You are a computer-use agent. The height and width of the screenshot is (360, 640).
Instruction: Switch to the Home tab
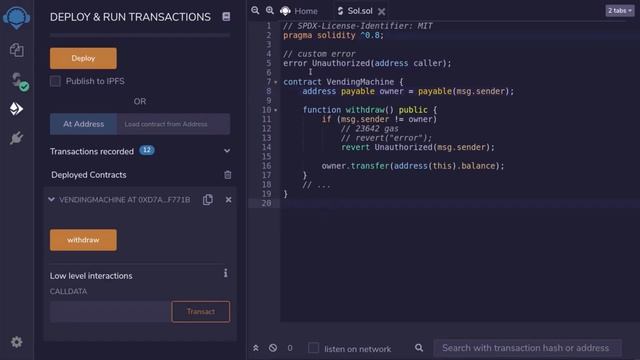tap(299, 11)
